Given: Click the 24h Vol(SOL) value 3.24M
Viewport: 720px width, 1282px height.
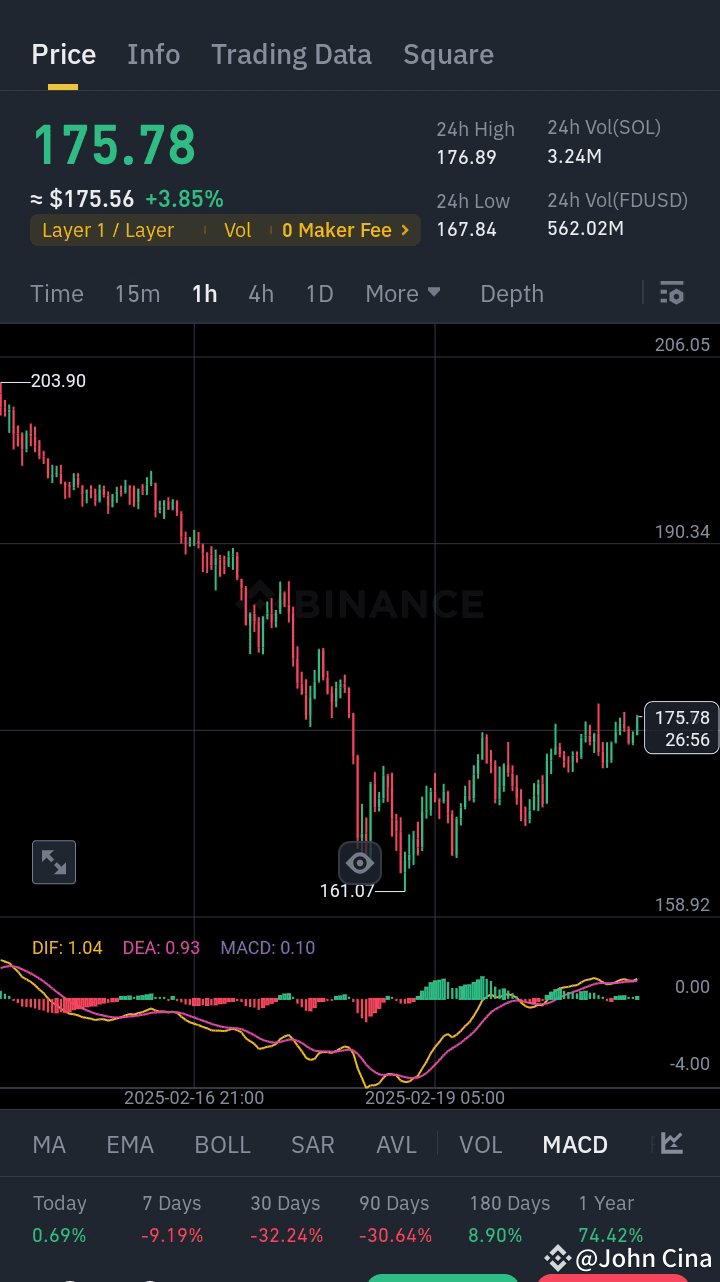Looking at the screenshot, I should (574, 156).
